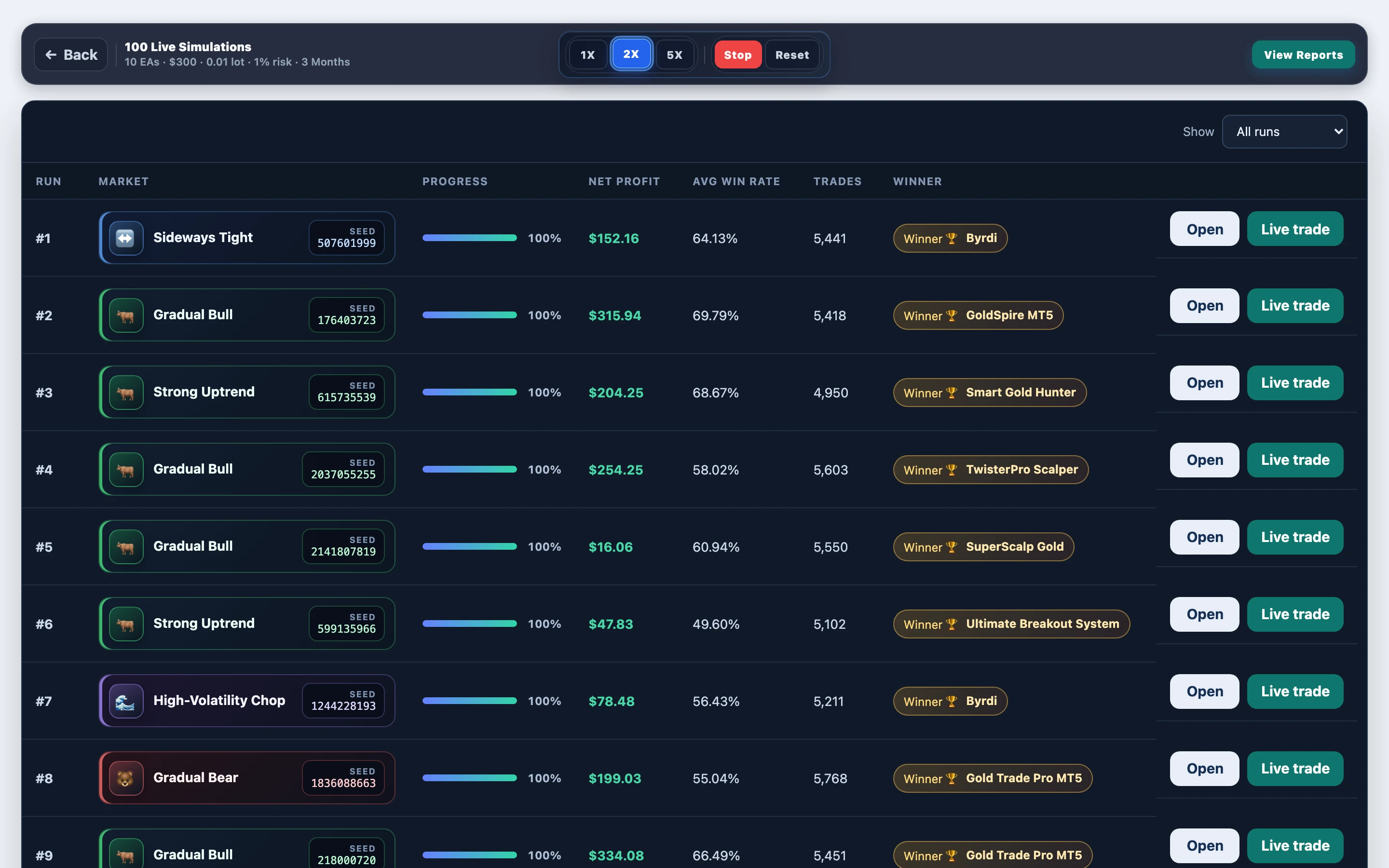Click seed 1836088663 badge
Screen dimensions: 1389x868
click(x=343, y=778)
